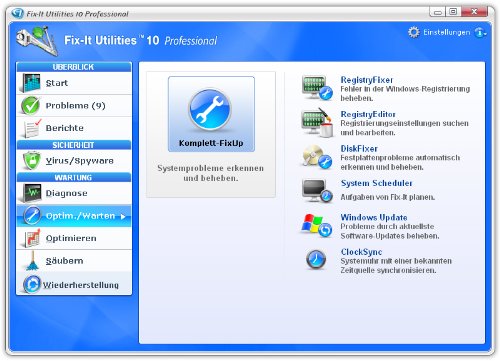Launch the DiskFixer link
The height and width of the screenshot is (361, 500).
pyautogui.click(x=359, y=149)
